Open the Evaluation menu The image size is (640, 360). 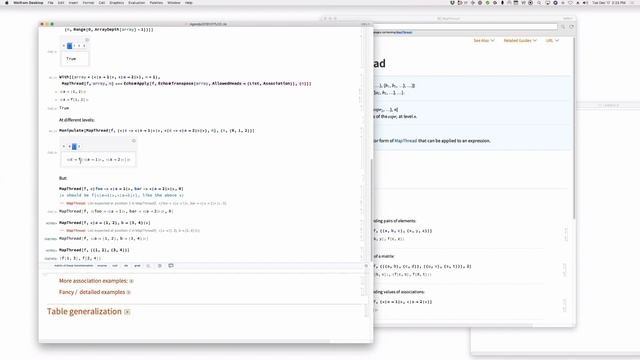click(x=137, y=3)
